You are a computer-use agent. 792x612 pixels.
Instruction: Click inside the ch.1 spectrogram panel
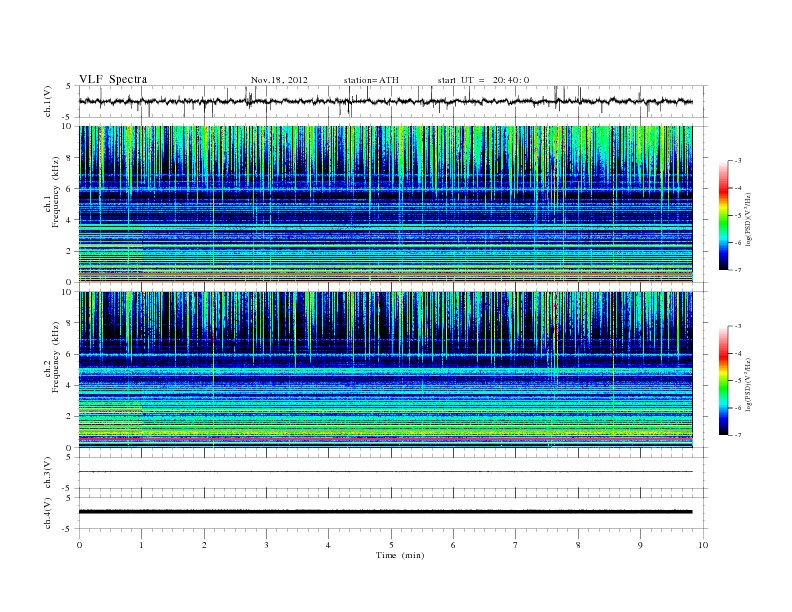coord(385,204)
